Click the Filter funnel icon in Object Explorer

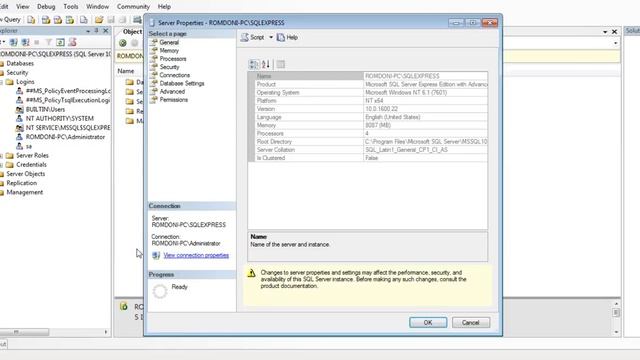click(49, 42)
